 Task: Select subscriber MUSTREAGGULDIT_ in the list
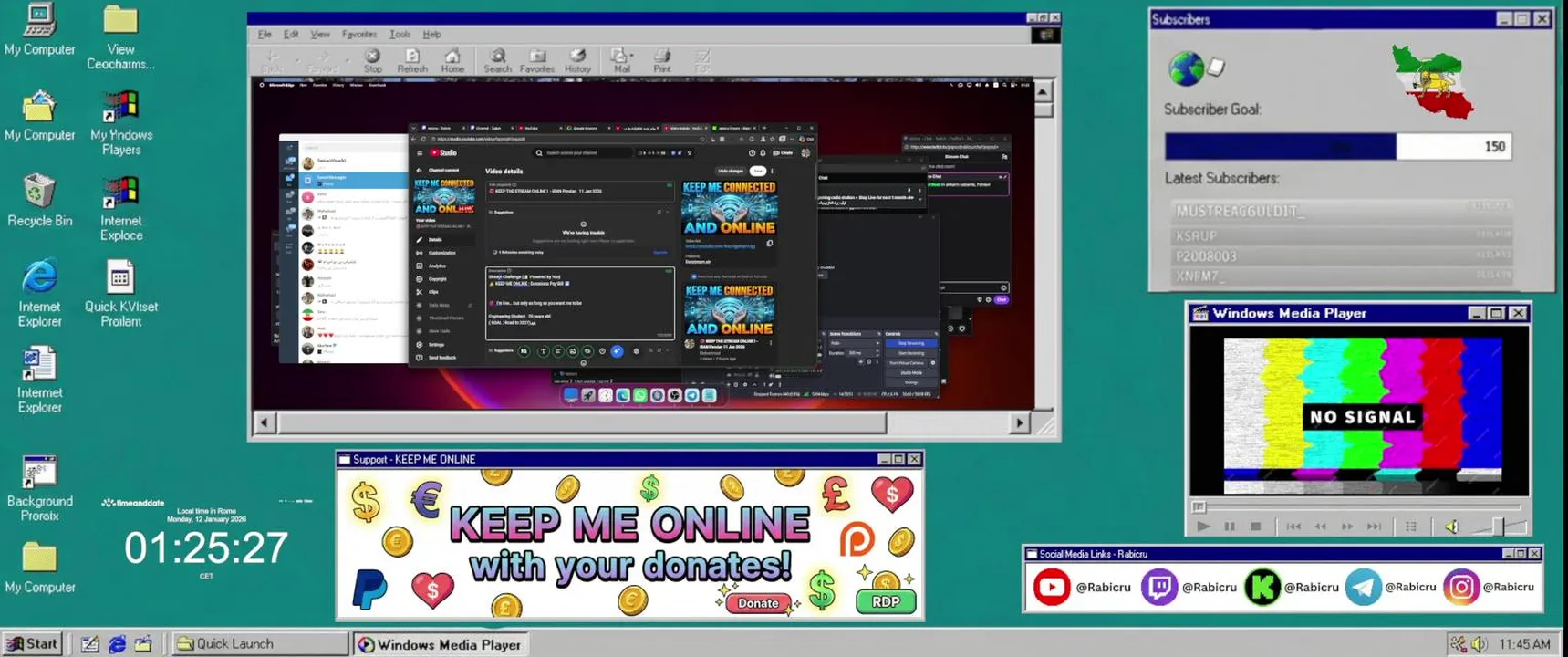(x=1342, y=211)
